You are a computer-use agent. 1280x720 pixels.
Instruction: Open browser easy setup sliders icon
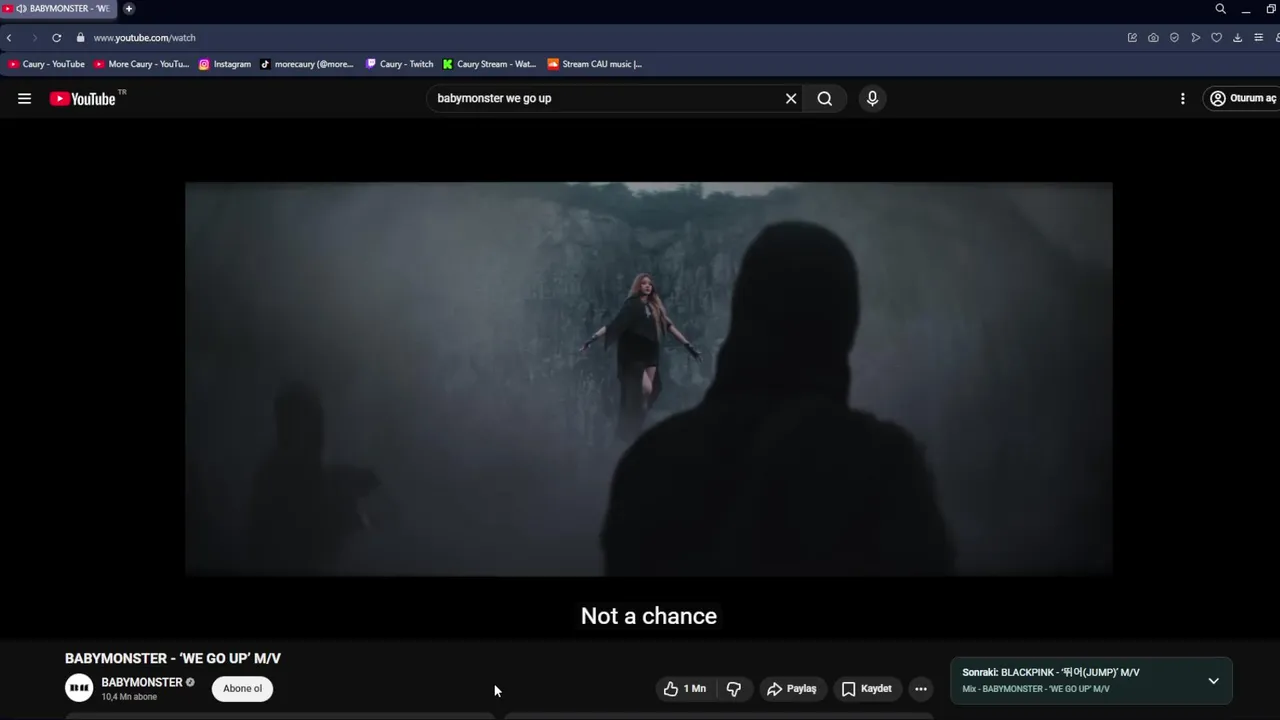pos(1258,37)
